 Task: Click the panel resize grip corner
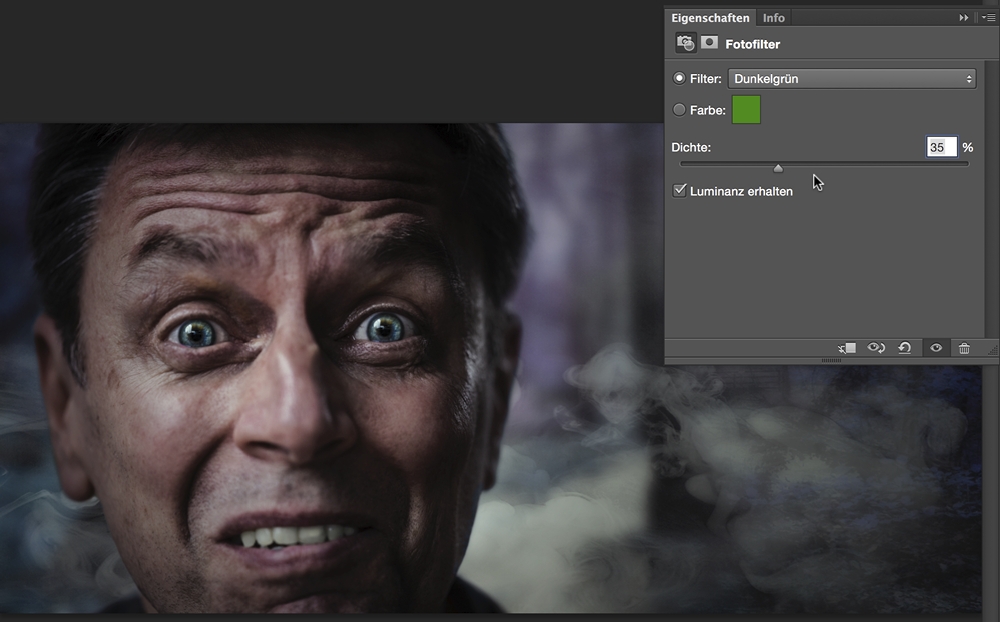coord(992,350)
